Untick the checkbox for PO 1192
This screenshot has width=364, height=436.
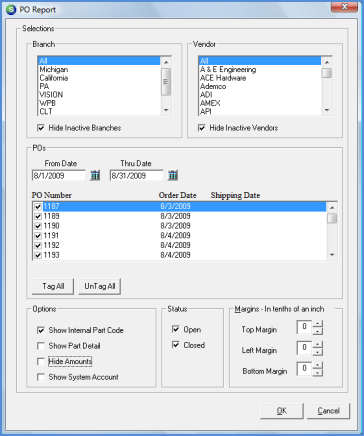tap(38, 245)
